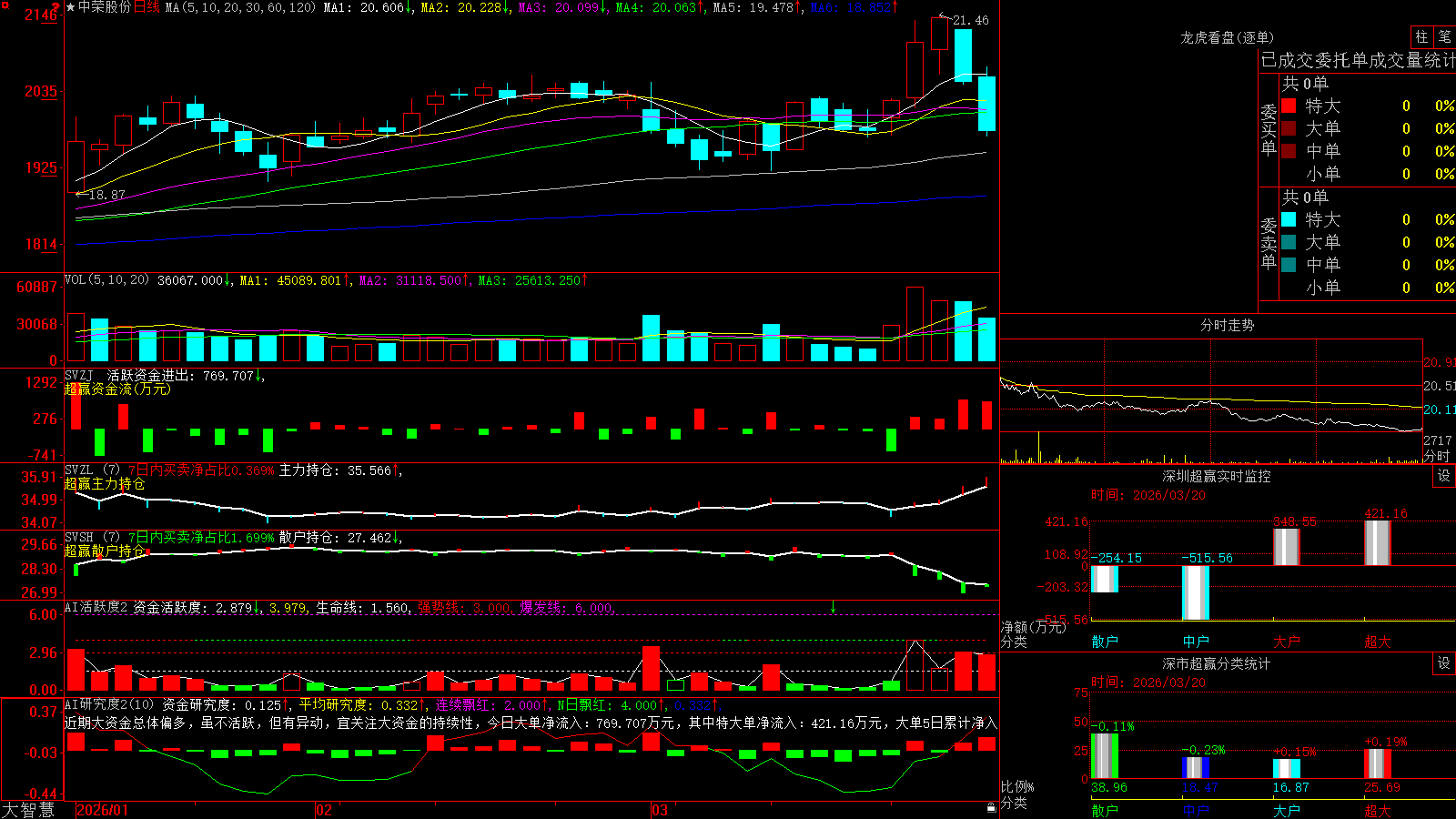Click the VOL(5,10,20) indicator label
This screenshot has width=1456, height=819.
(107, 280)
